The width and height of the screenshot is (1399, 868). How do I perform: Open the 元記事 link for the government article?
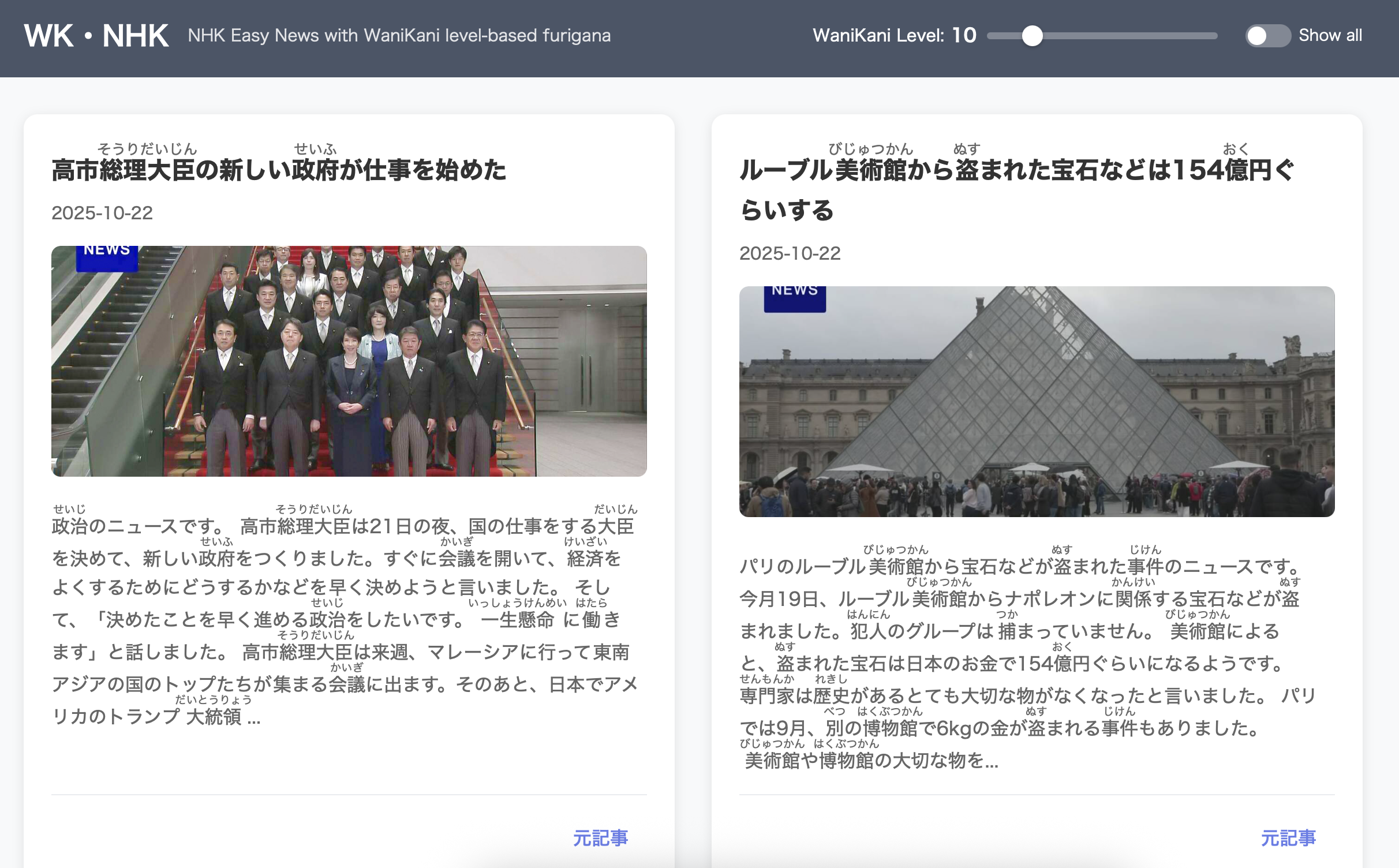pos(600,838)
